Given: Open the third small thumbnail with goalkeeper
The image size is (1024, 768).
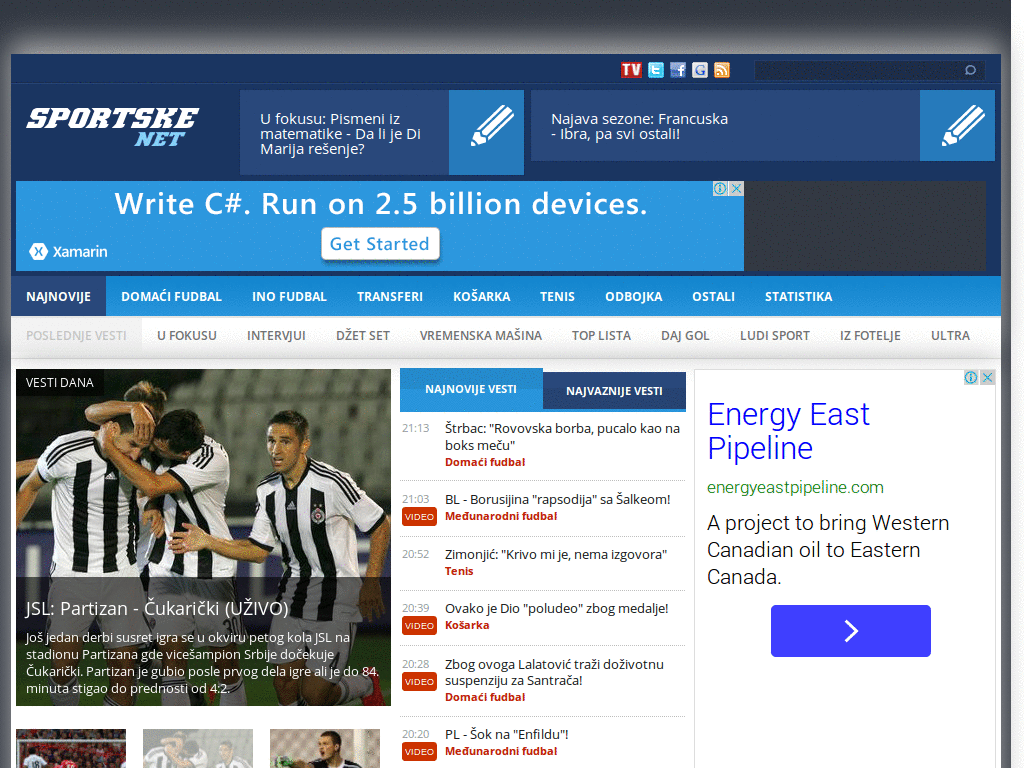Looking at the screenshot, I should tap(325, 748).
